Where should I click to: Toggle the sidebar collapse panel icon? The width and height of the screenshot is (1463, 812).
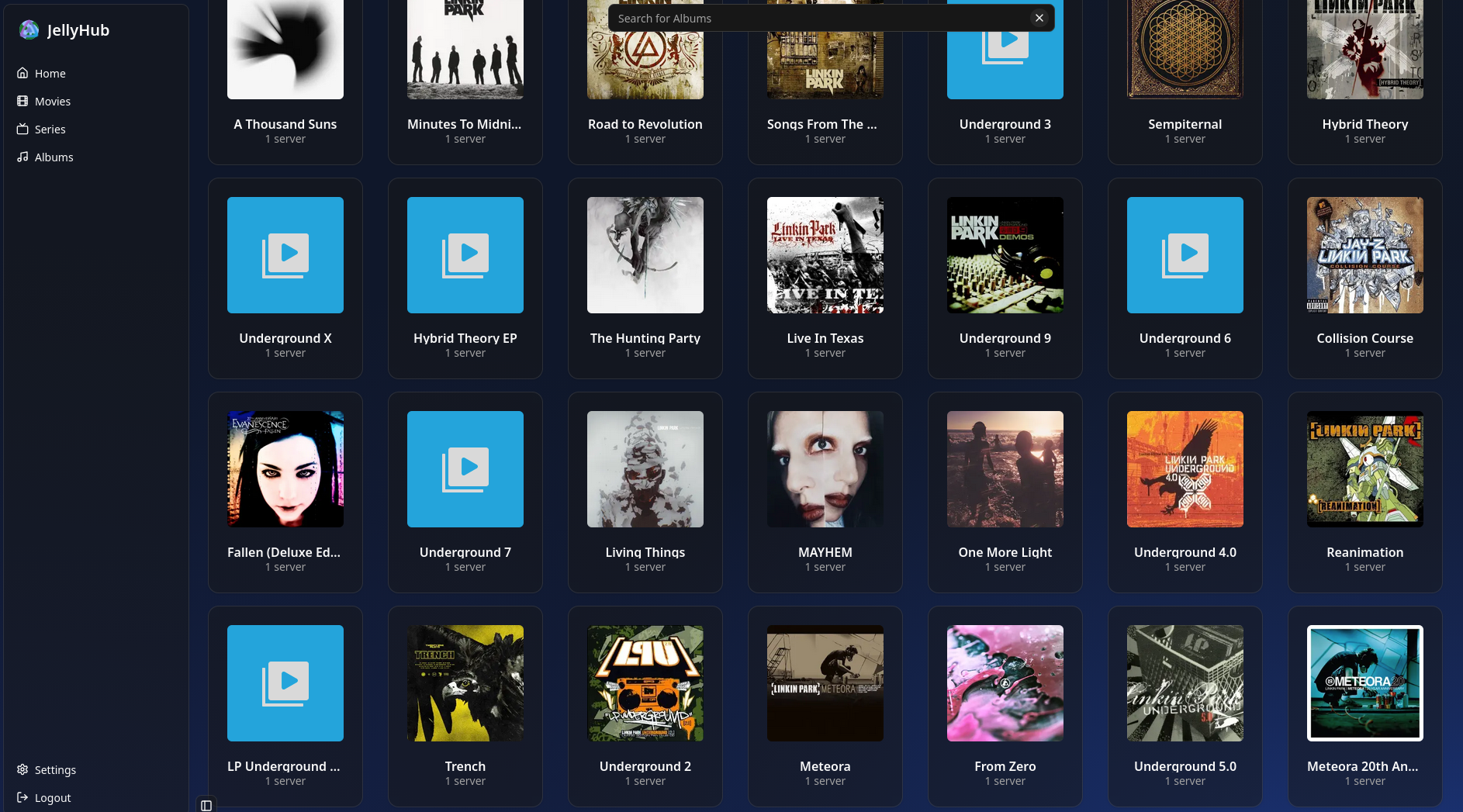point(206,805)
